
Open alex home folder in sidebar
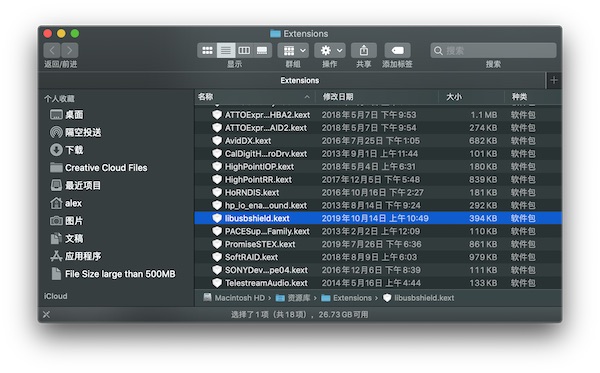click(66, 203)
